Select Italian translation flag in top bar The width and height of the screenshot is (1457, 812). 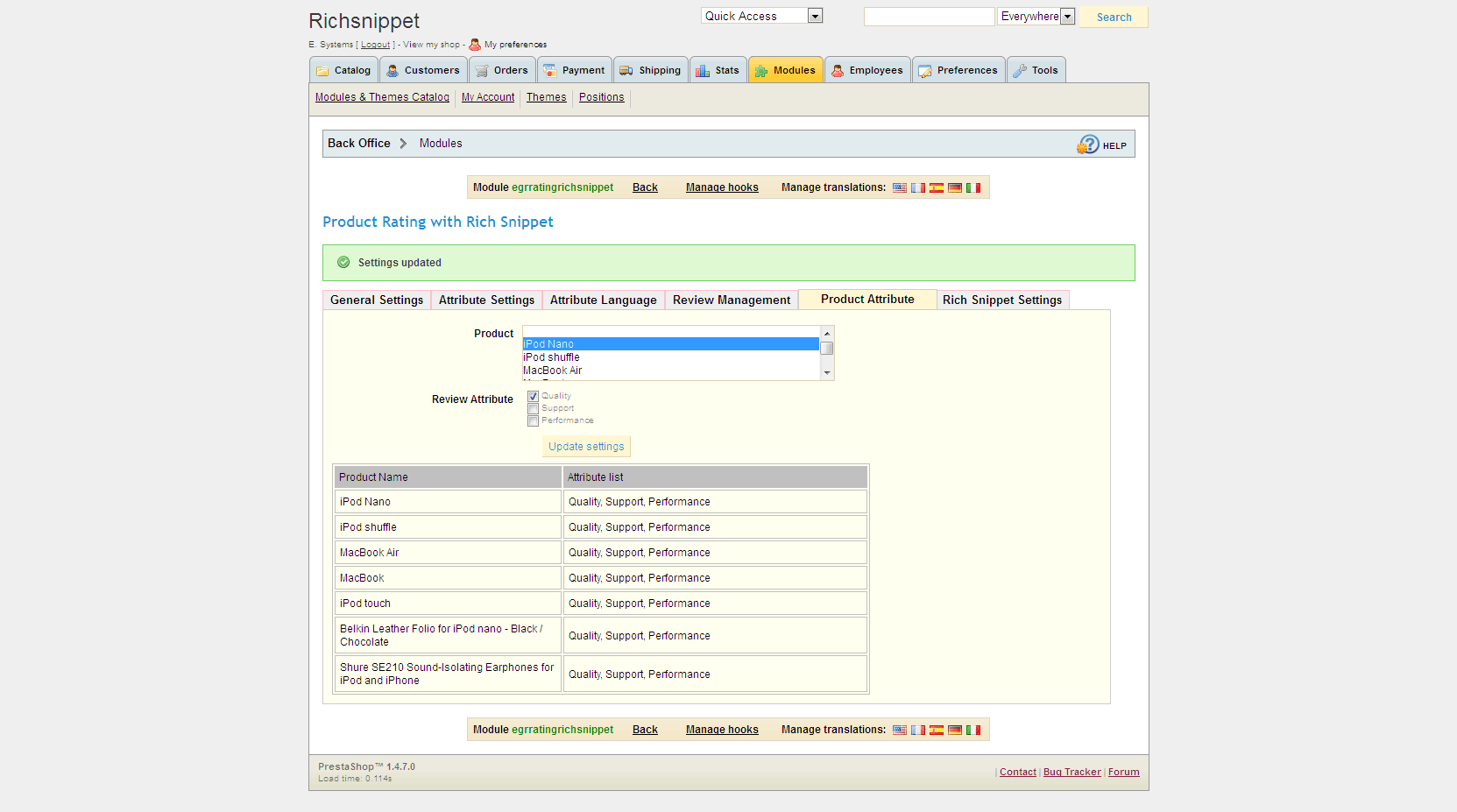[x=973, y=187]
